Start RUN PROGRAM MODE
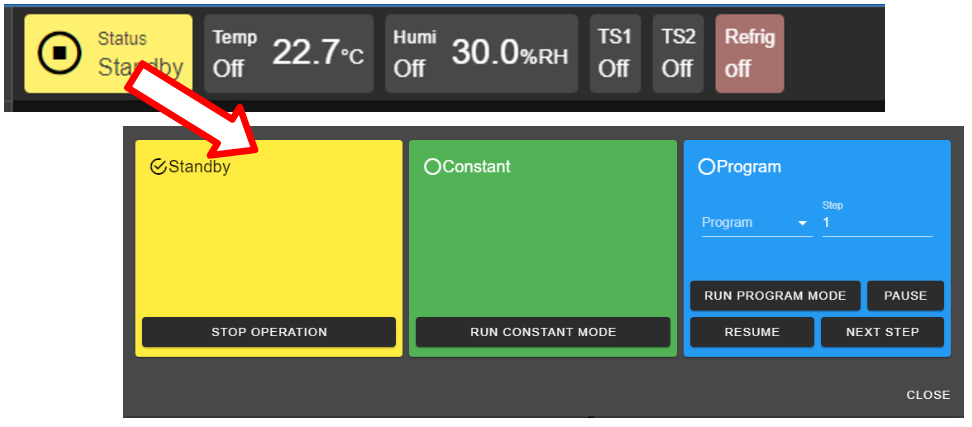Viewport: 972px width, 427px height. (x=775, y=296)
